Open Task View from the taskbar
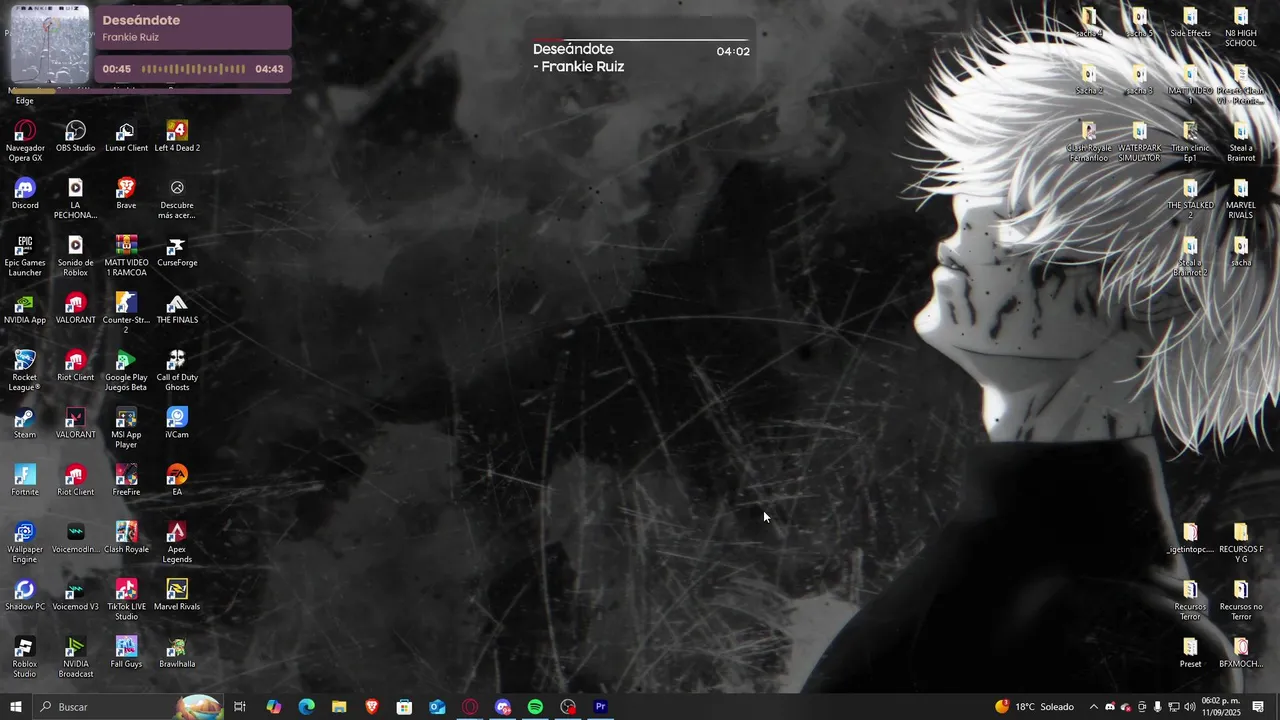1280x720 pixels. [x=240, y=707]
